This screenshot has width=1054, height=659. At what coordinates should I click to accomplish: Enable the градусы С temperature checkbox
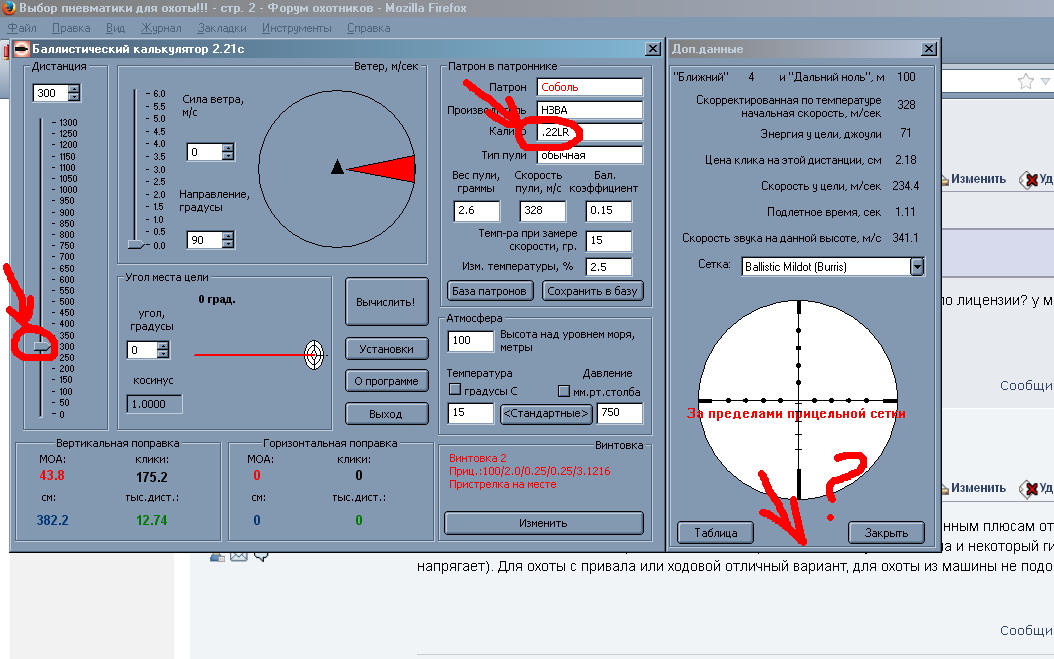[455, 391]
